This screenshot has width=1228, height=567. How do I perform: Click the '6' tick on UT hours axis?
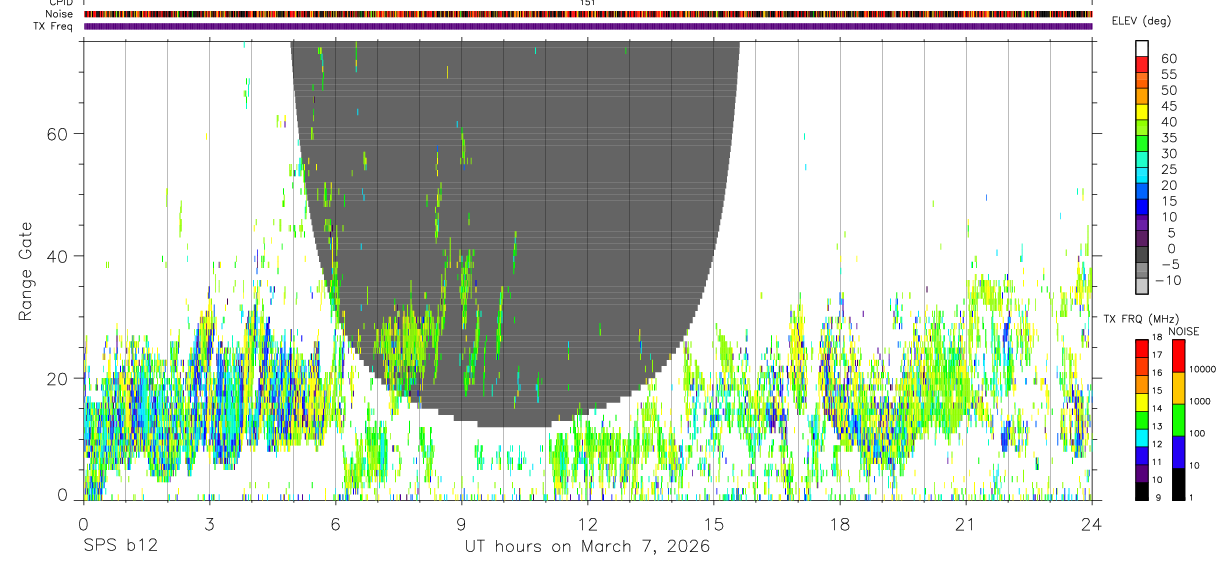(335, 523)
